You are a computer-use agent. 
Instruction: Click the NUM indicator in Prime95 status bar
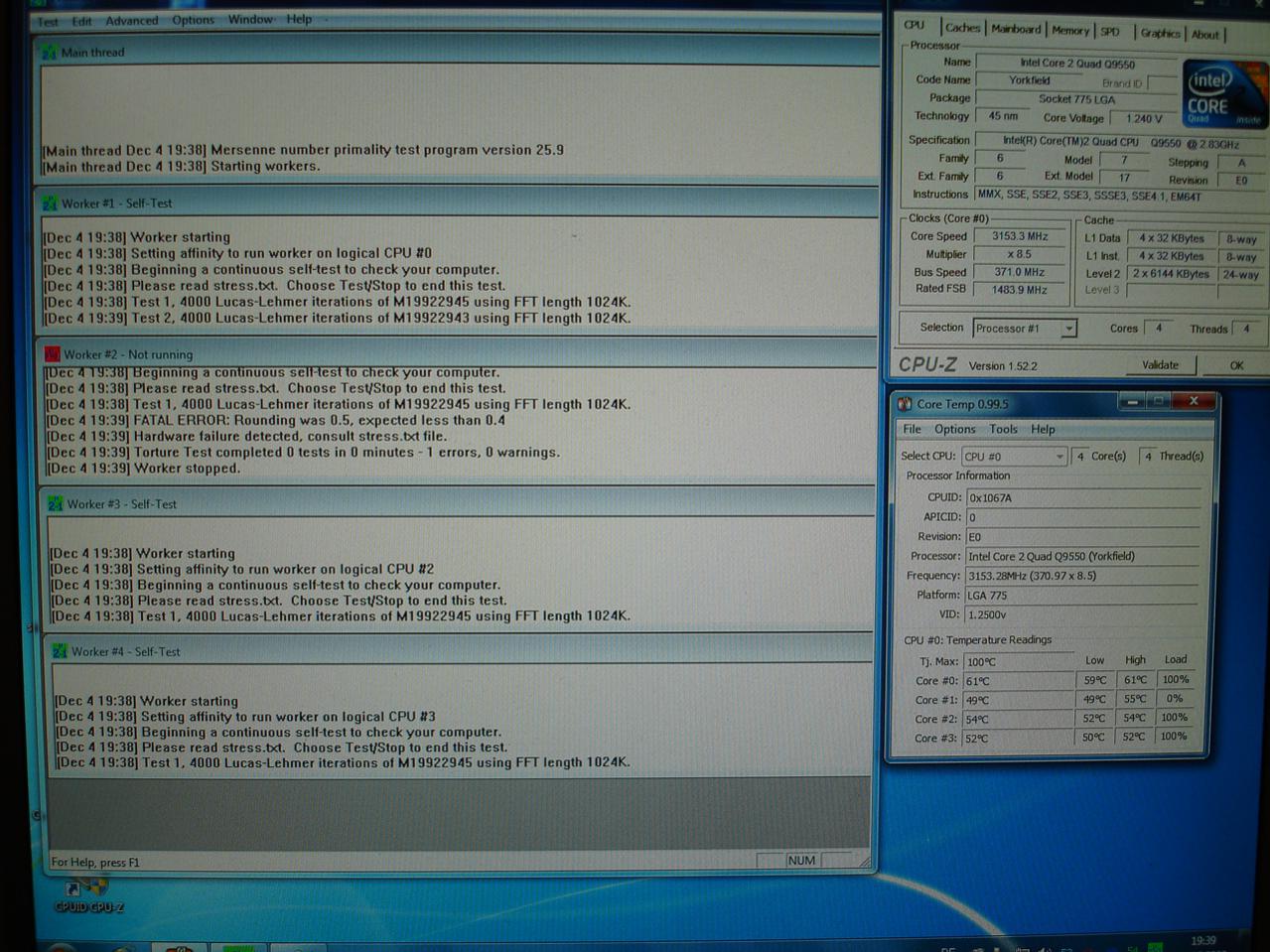pyautogui.click(x=801, y=861)
